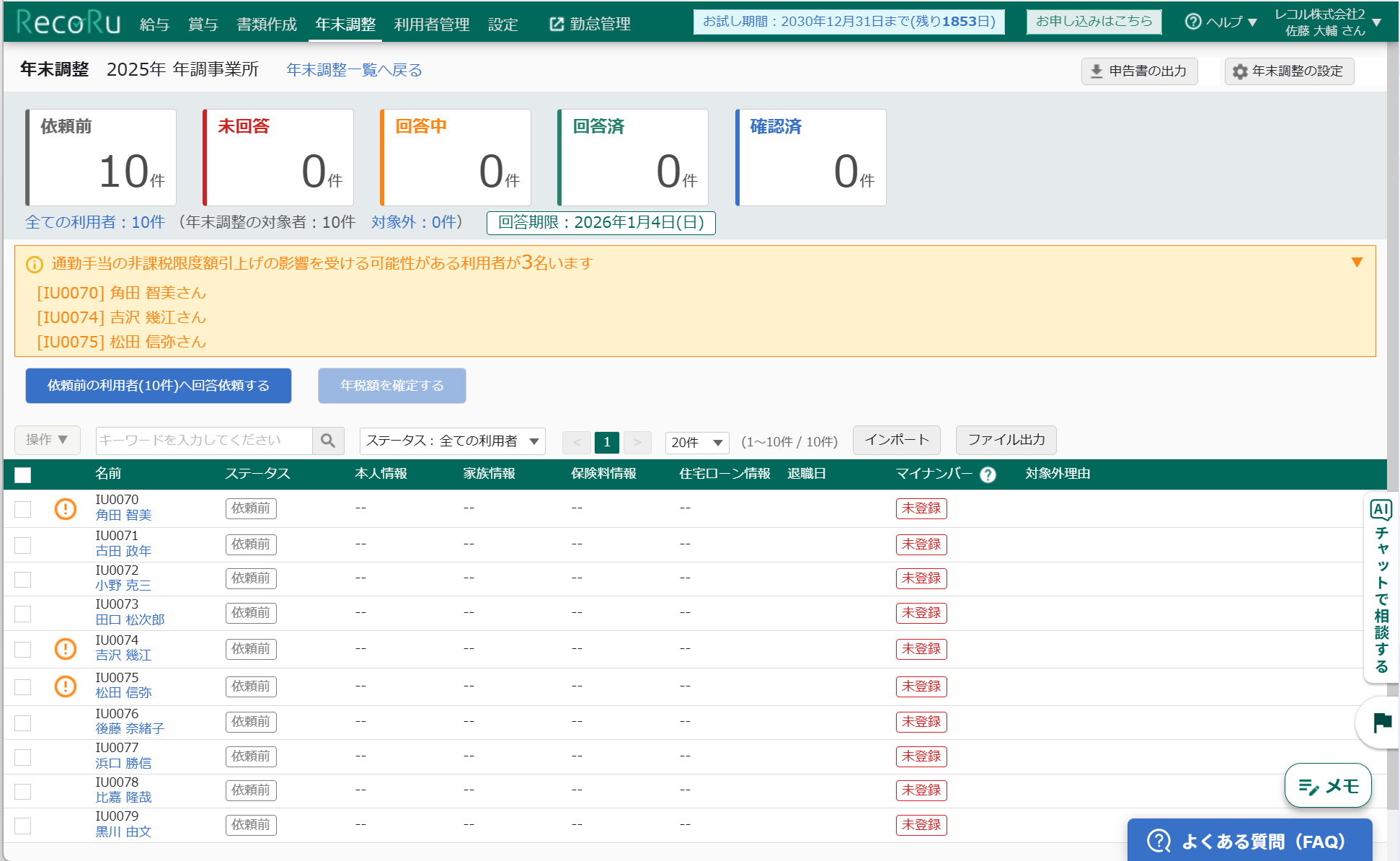
Task: Click the keyword search input field
Action: 204,441
